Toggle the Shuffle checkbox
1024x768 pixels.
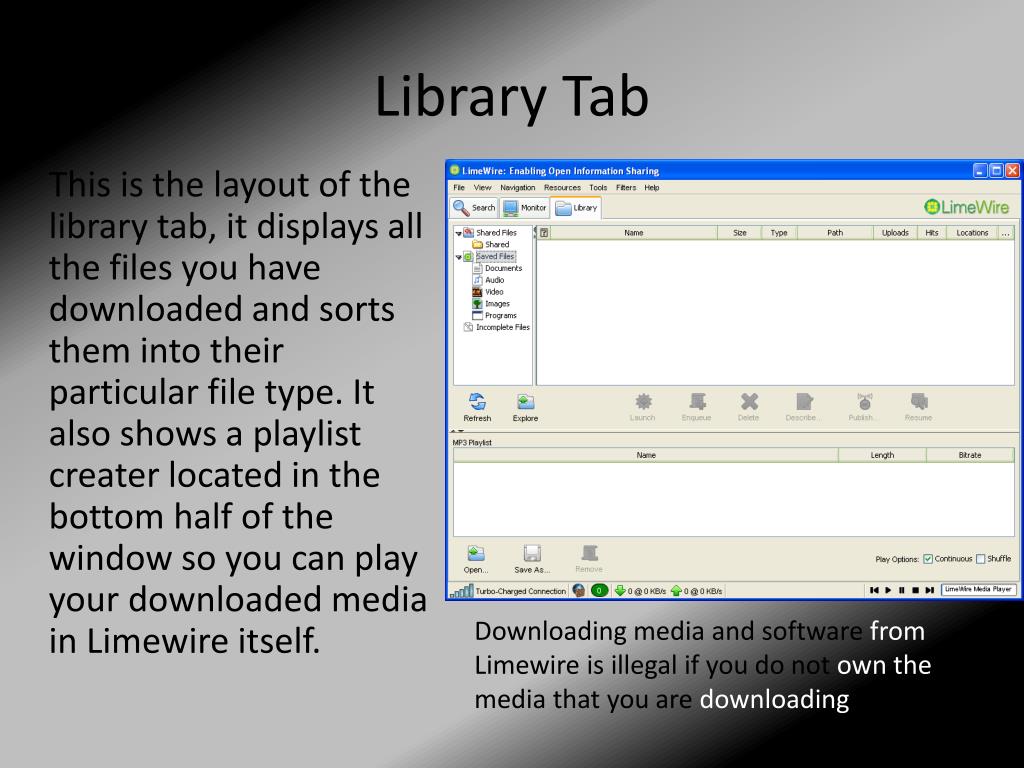pos(980,559)
